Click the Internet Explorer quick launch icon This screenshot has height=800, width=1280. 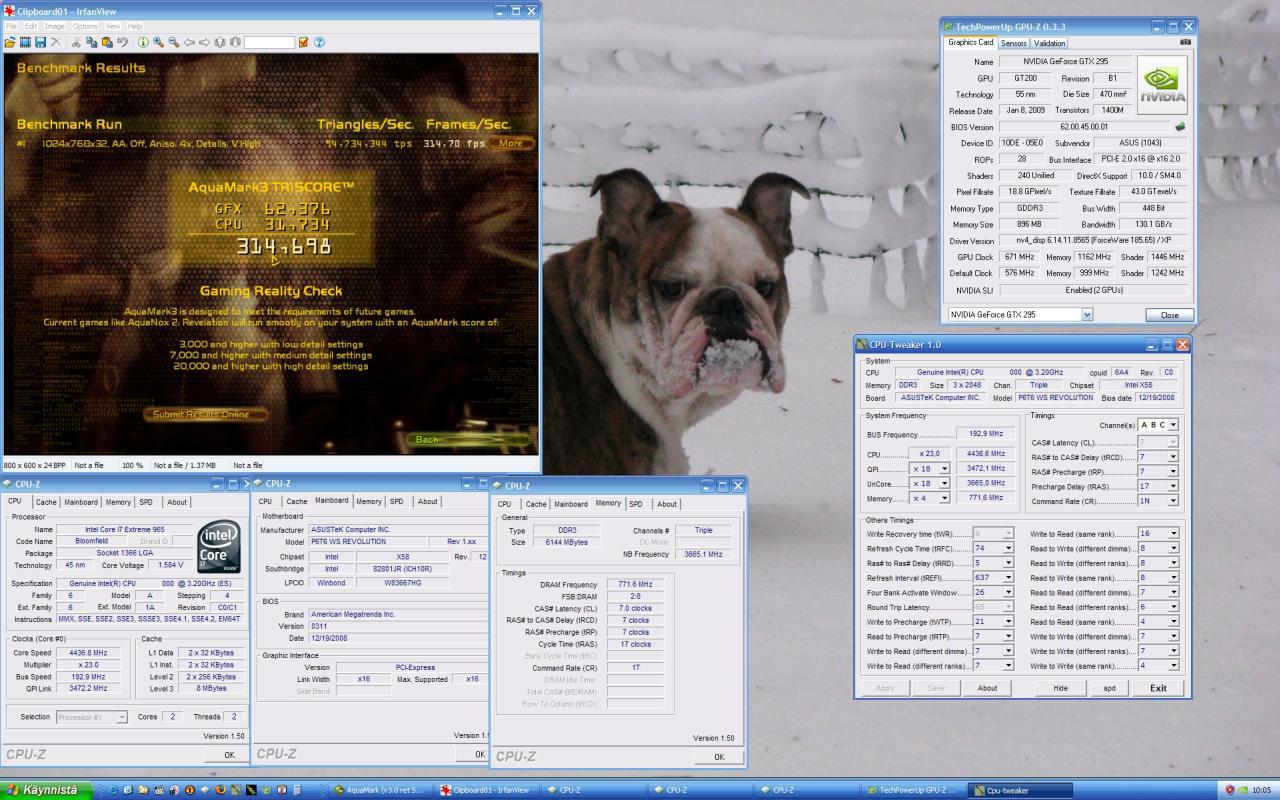coord(114,790)
